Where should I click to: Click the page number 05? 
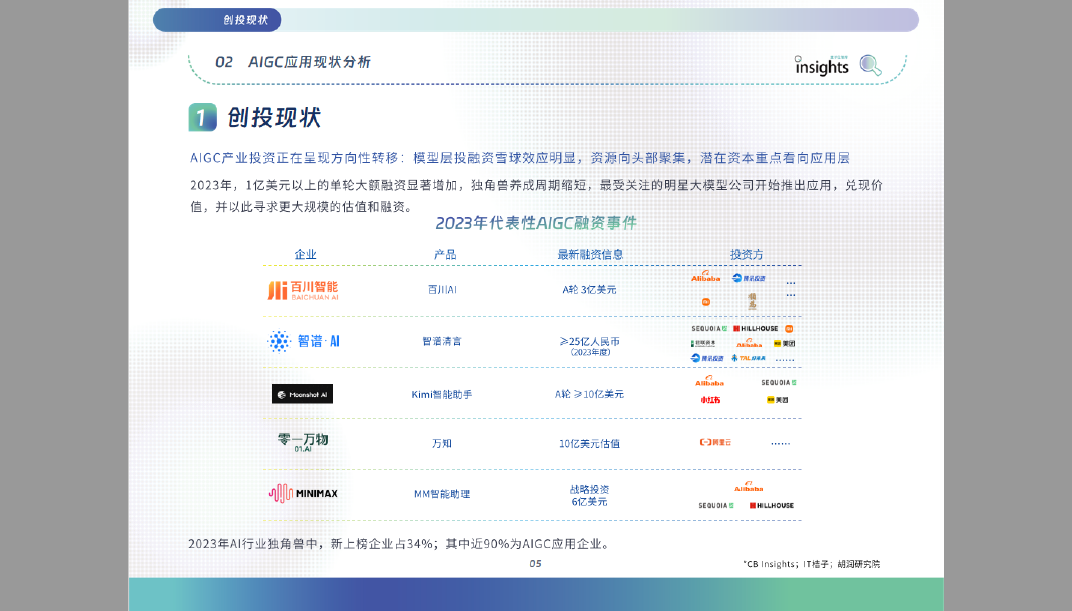(x=535, y=564)
